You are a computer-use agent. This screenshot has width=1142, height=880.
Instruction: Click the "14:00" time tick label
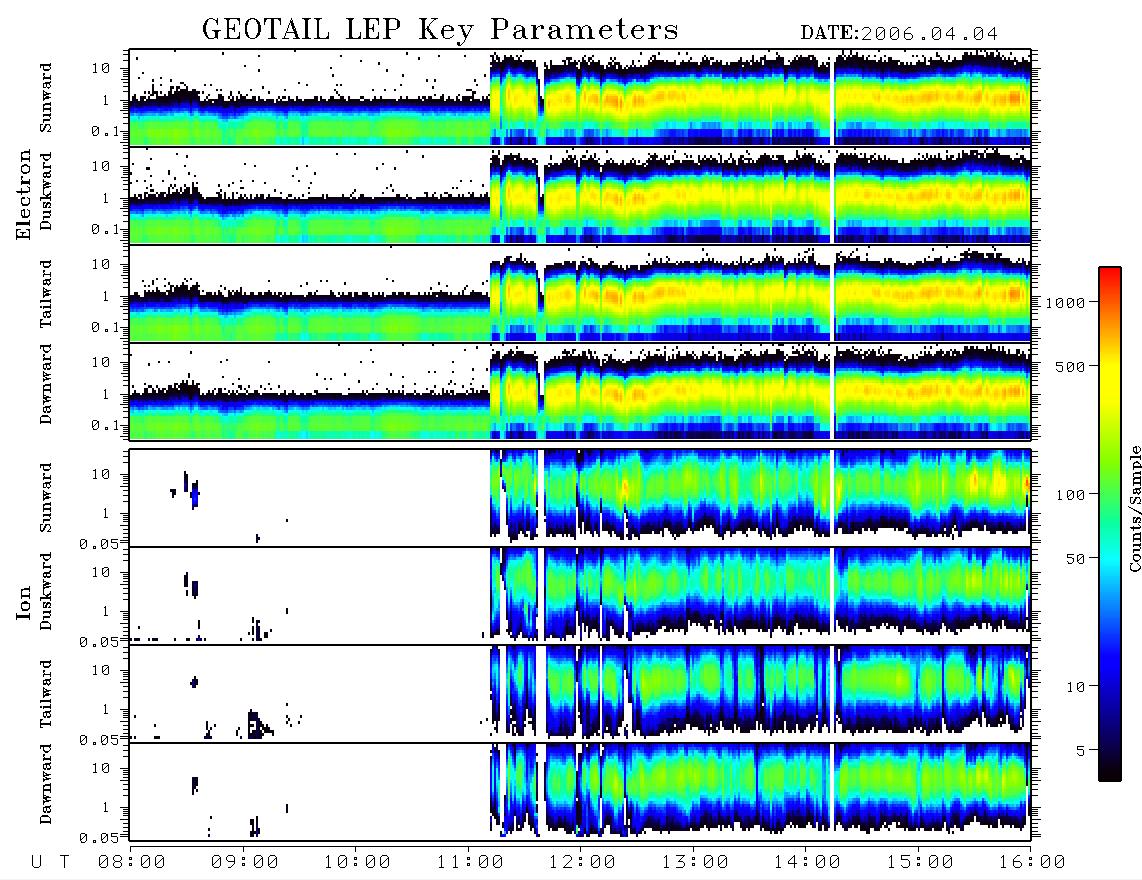pyautogui.click(x=807, y=863)
